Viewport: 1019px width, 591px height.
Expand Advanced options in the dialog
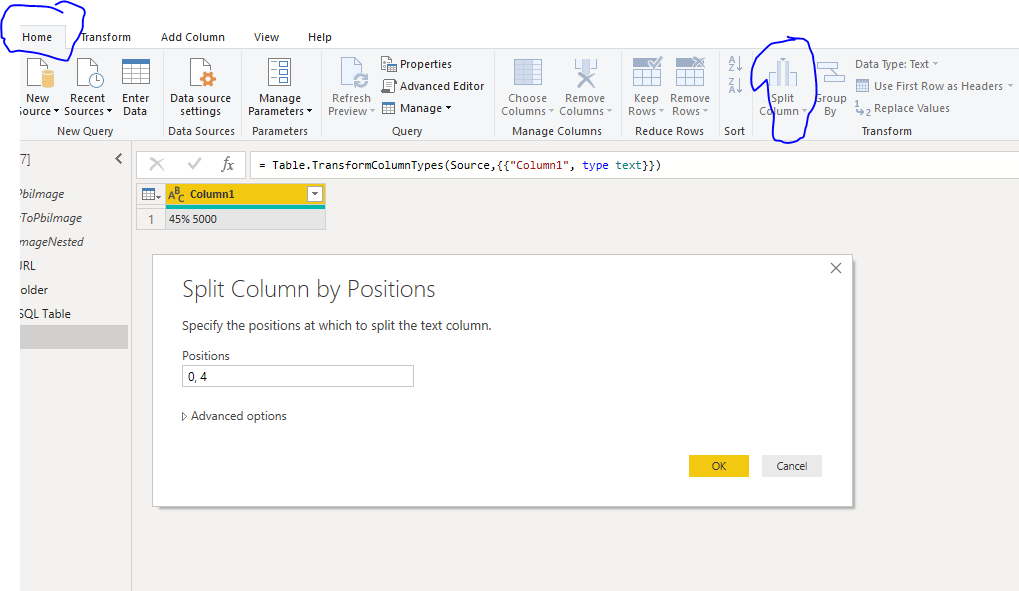pyautogui.click(x=234, y=416)
